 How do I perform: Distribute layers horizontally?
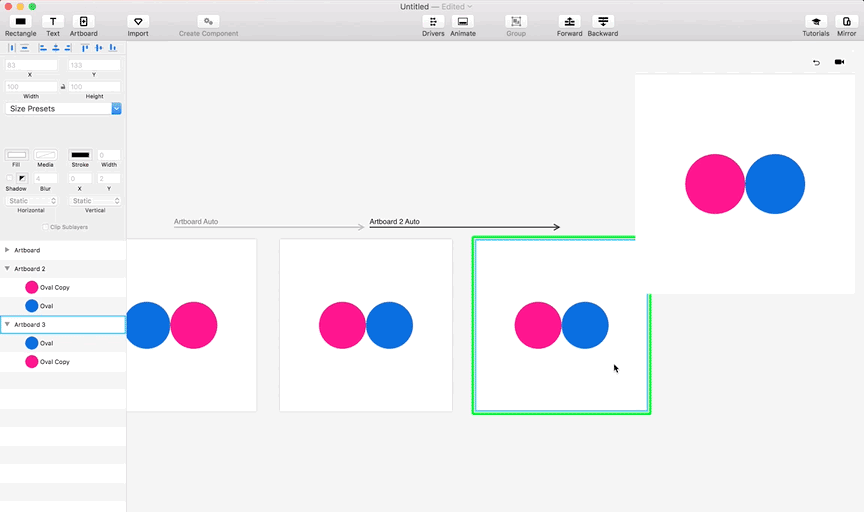pyautogui.click(x=12, y=48)
